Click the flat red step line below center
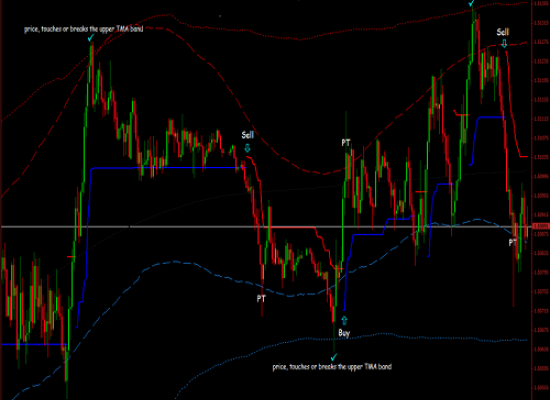The width and height of the screenshot is (550, 400). 293,228
